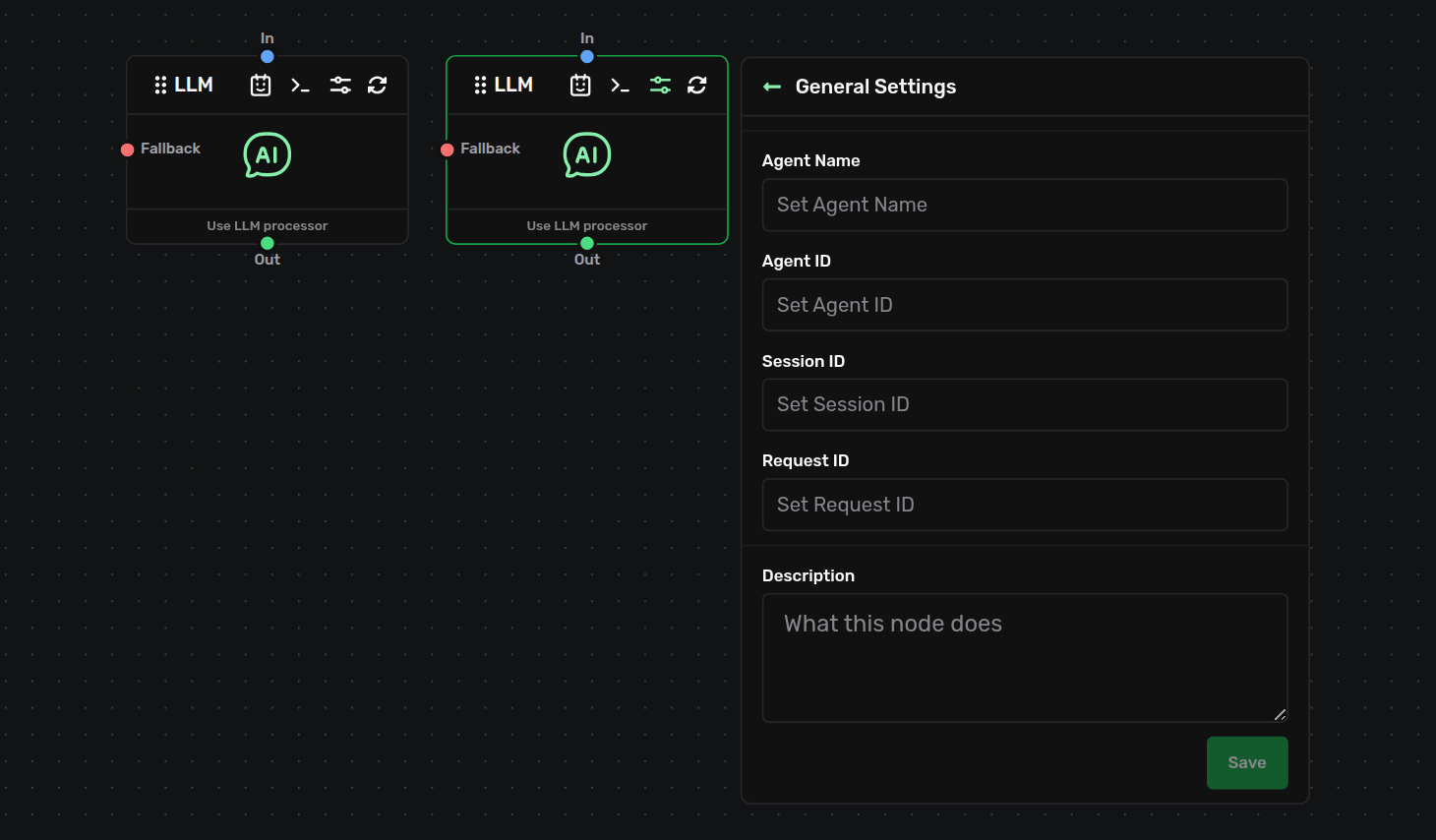Screen dimensions: 1436x840
Task: Open the settings sliders icon on the first LLM node
Action: [x=340, y=86]
